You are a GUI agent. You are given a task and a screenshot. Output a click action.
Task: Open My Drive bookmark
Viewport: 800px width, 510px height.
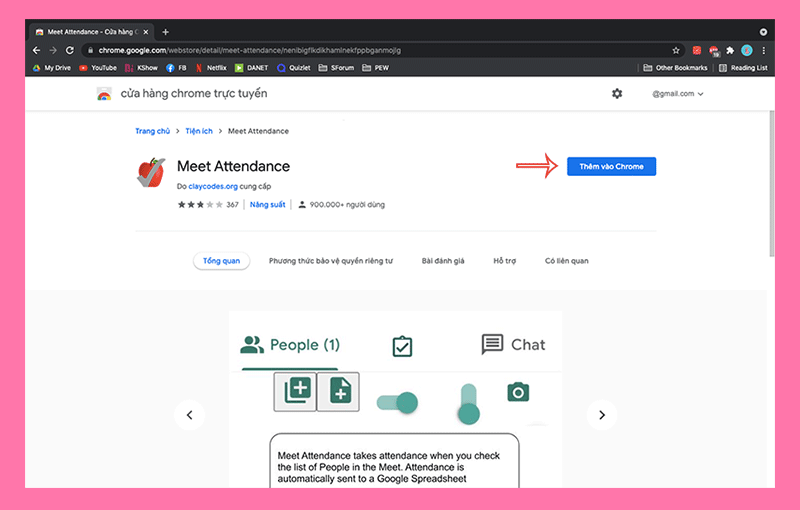(x=52, y=68)
